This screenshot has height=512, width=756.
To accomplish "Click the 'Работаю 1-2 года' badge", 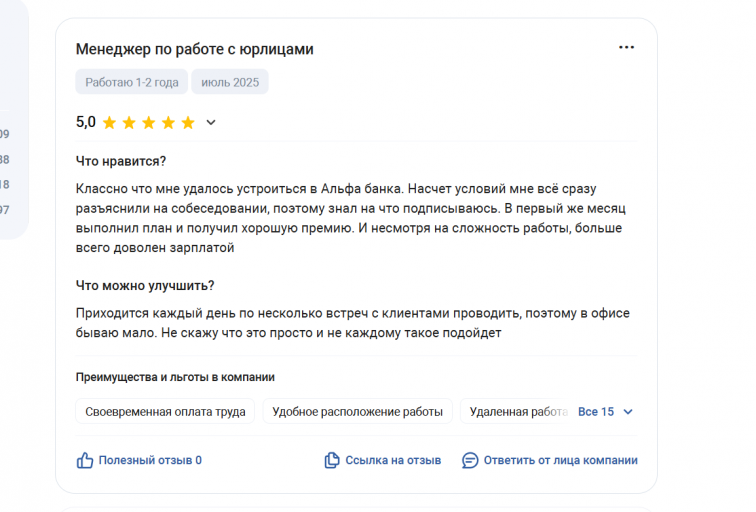I will pyautogui.click(x=132, y=82).
